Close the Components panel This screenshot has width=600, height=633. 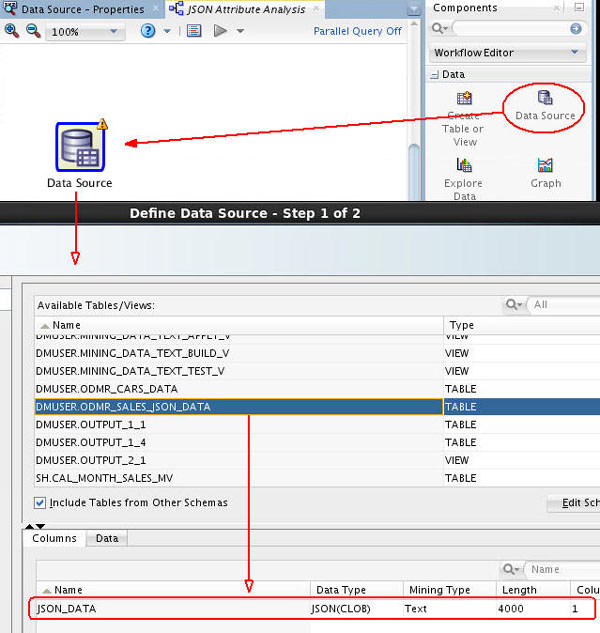pyautogui.click(x=557, y=8)
